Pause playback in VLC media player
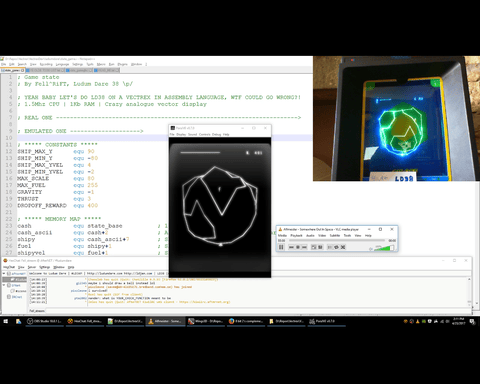This screenshot has height=384, width=480. click(x=281, y=247)
